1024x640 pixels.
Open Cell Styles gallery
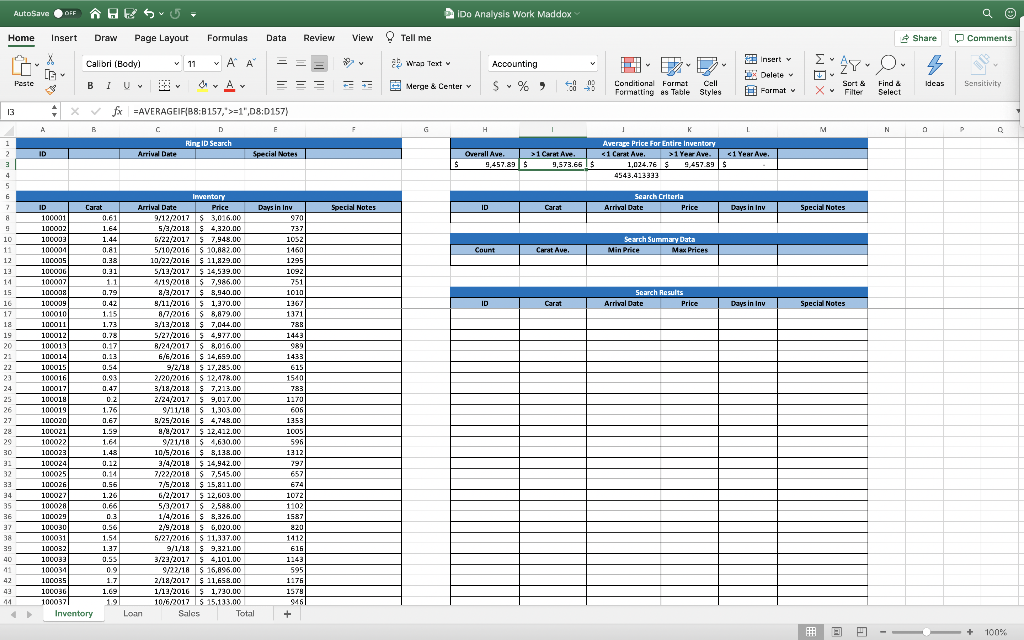(x=710, y=73)
